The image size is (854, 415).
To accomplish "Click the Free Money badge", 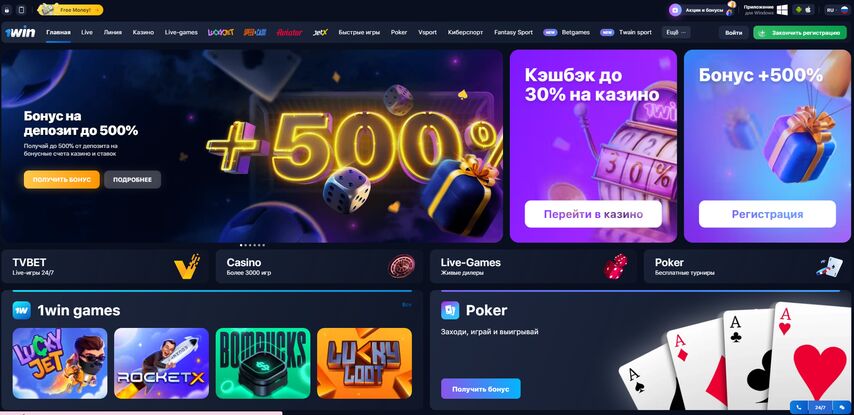I will [x=70, y=10].
